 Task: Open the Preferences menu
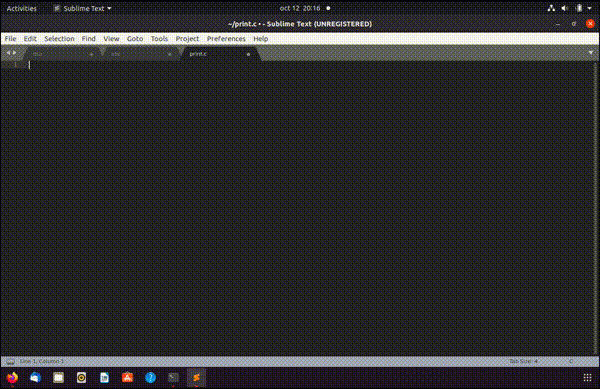point(226,39)
